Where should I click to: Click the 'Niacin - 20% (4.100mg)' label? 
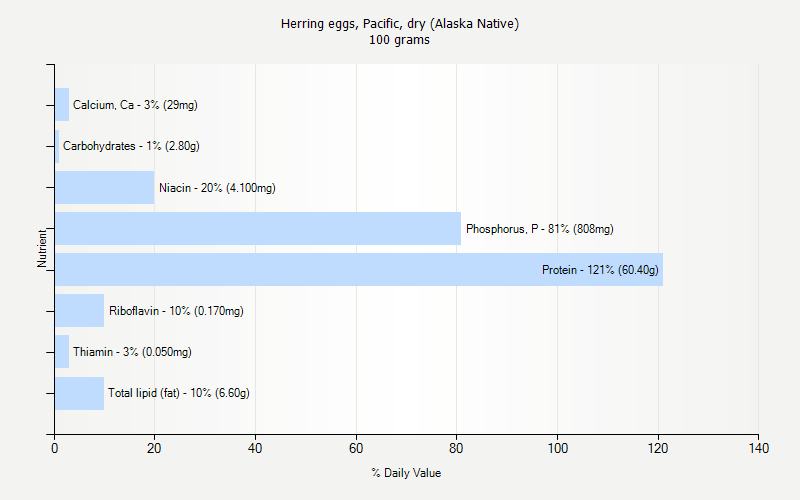tap(217, 188)
